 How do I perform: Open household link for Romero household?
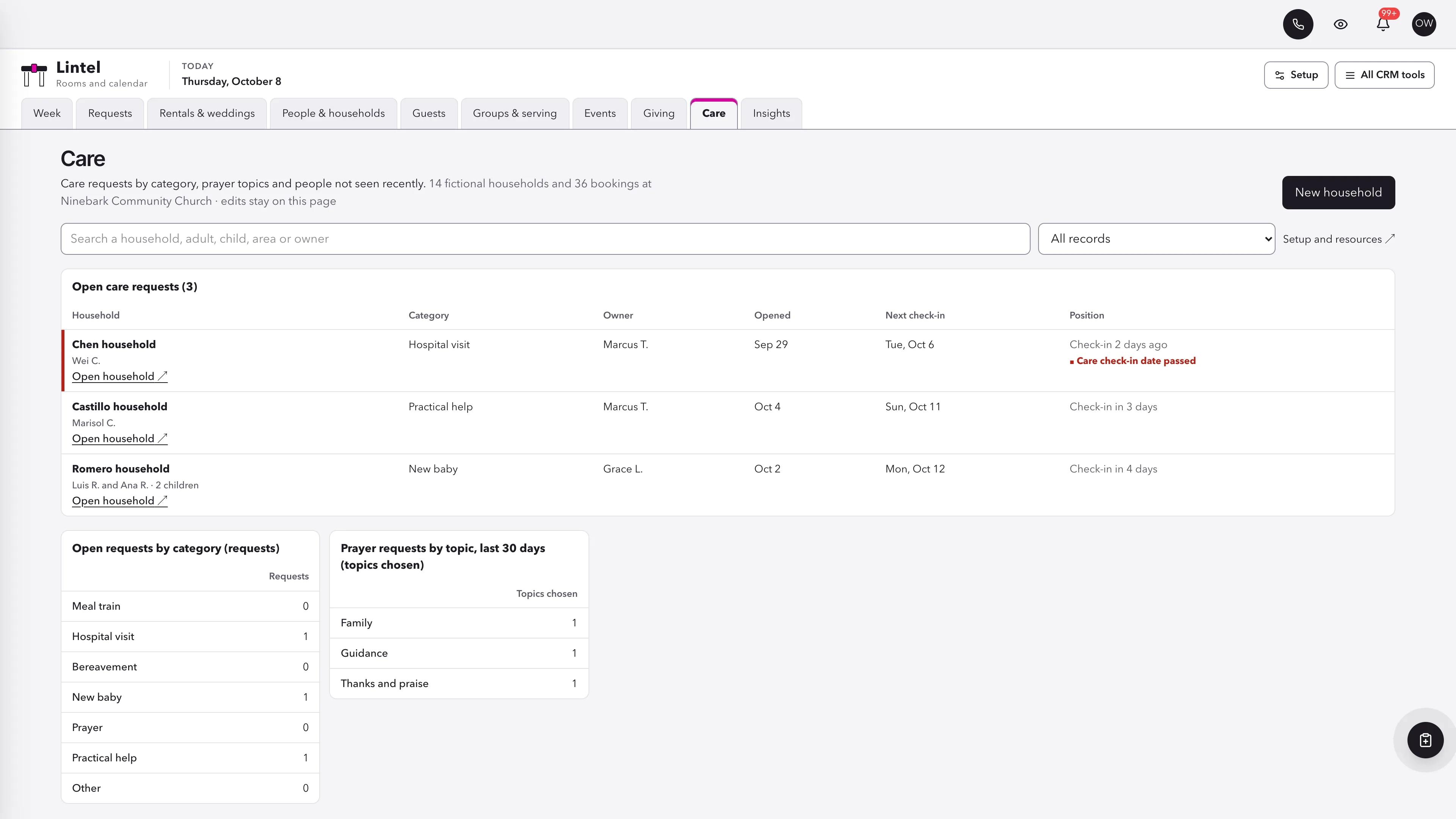point(119,501)
